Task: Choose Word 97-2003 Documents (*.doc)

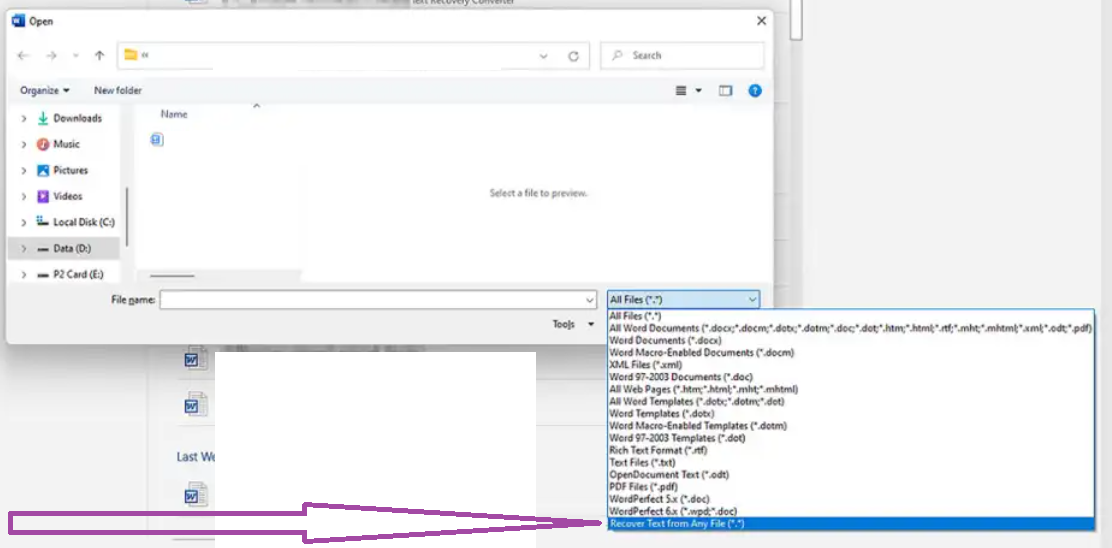Action: [850, 376]
